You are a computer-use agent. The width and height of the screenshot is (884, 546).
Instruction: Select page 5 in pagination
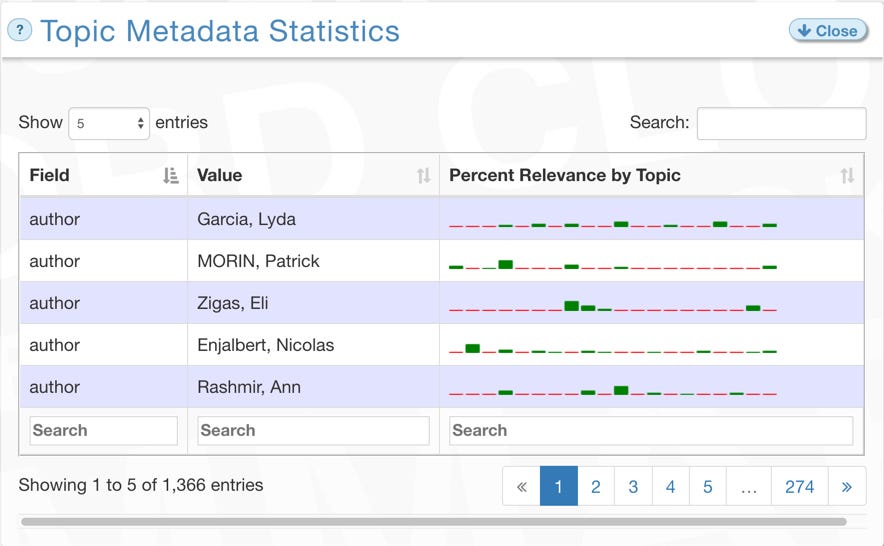pos(707,487)
